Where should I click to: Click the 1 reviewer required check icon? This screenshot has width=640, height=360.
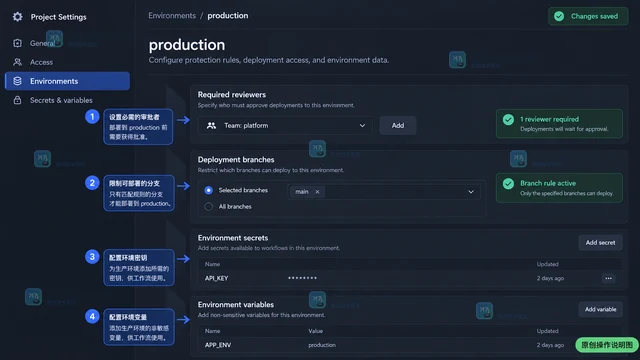point(508,120)
